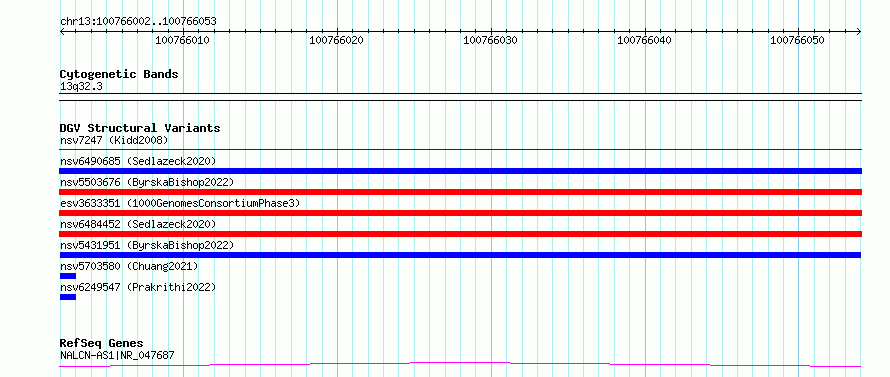This screenshot has width=890, height=377.
Task: Click the red bar under nsv6484452
Action: (460, 234)
